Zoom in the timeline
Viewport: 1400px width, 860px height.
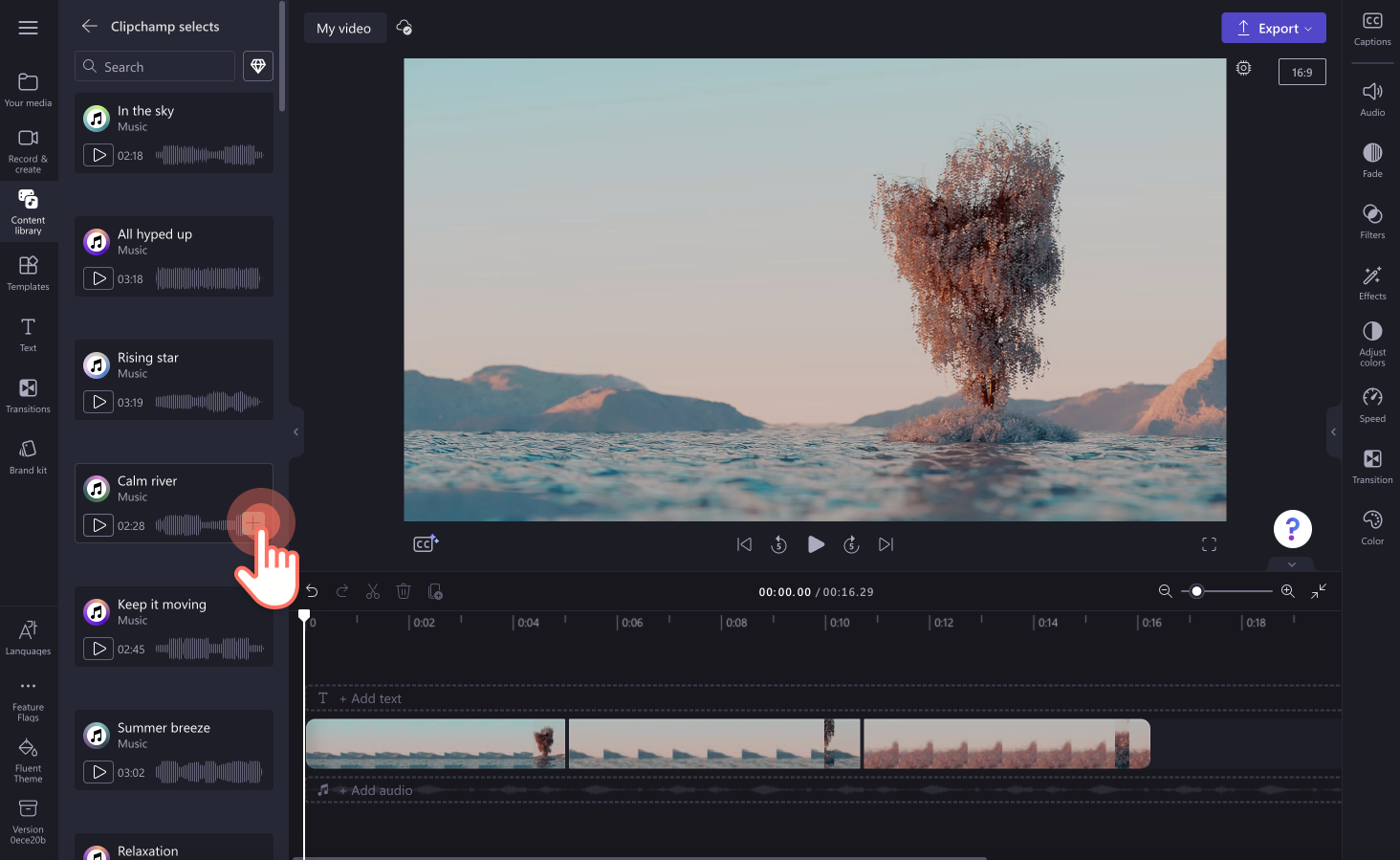[x=1288, y=591]
